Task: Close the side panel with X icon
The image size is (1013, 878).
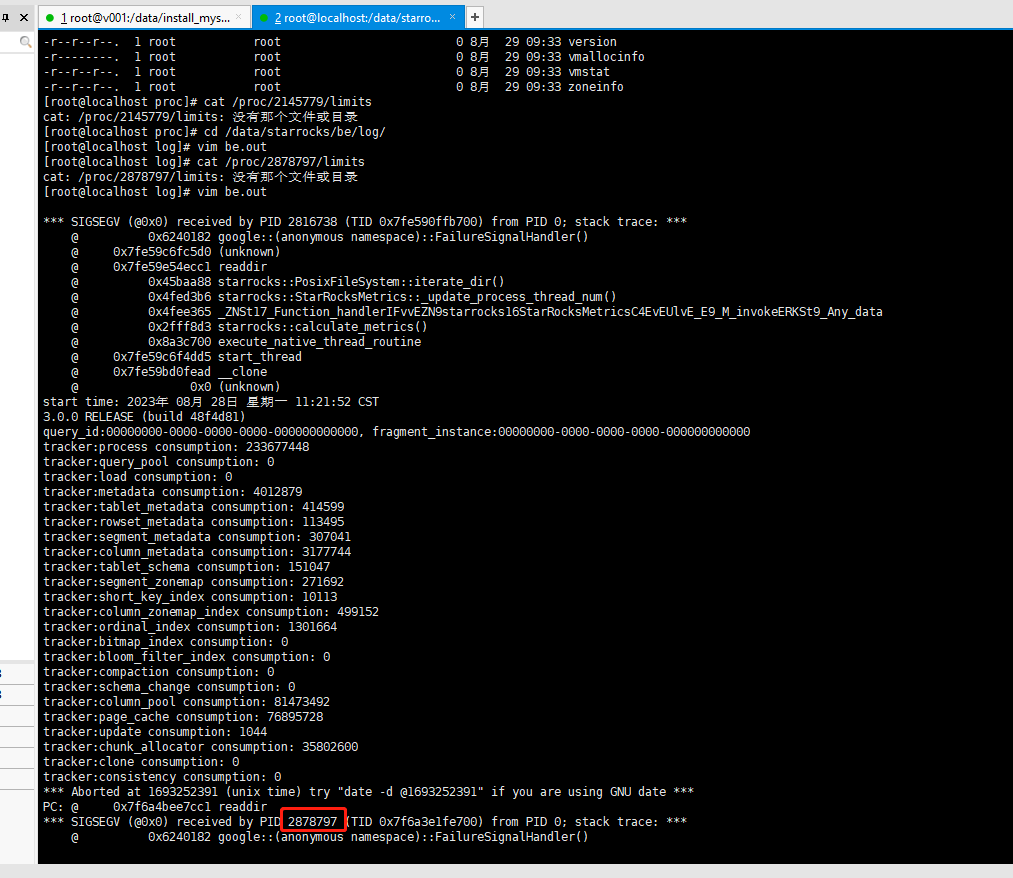Action: tap(24, 17)
